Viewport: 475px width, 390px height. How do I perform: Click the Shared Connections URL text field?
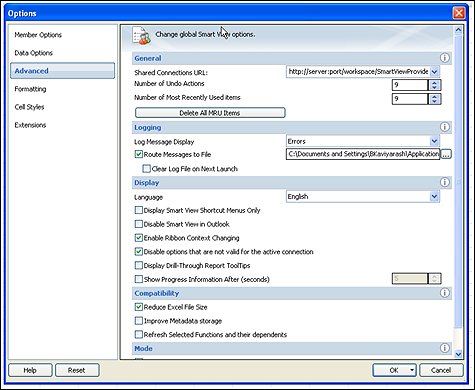point(358,72)
